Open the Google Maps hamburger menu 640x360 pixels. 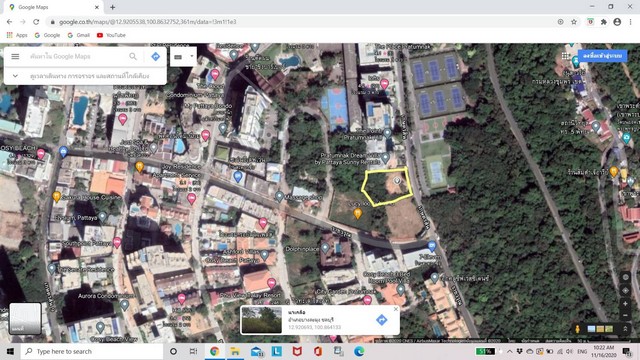15,56
